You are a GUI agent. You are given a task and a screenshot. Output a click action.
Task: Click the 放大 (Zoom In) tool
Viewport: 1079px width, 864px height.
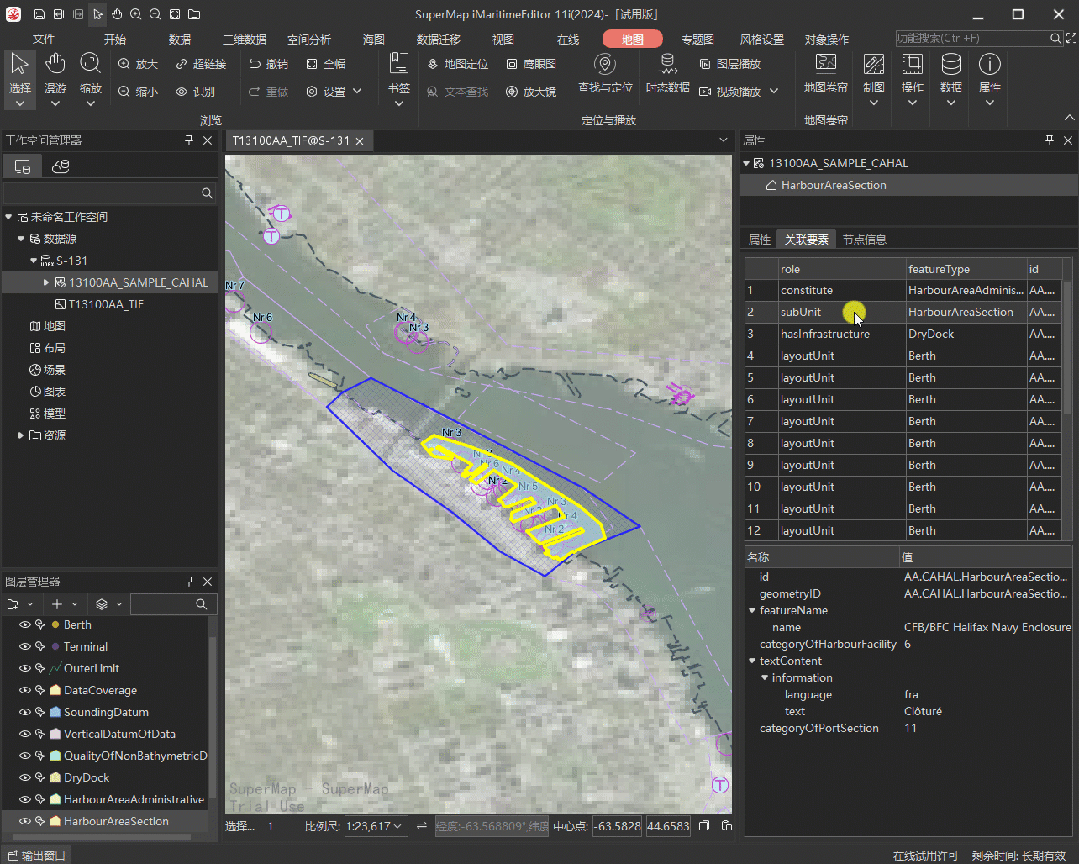pyautogui.click(x=138, y=64)
